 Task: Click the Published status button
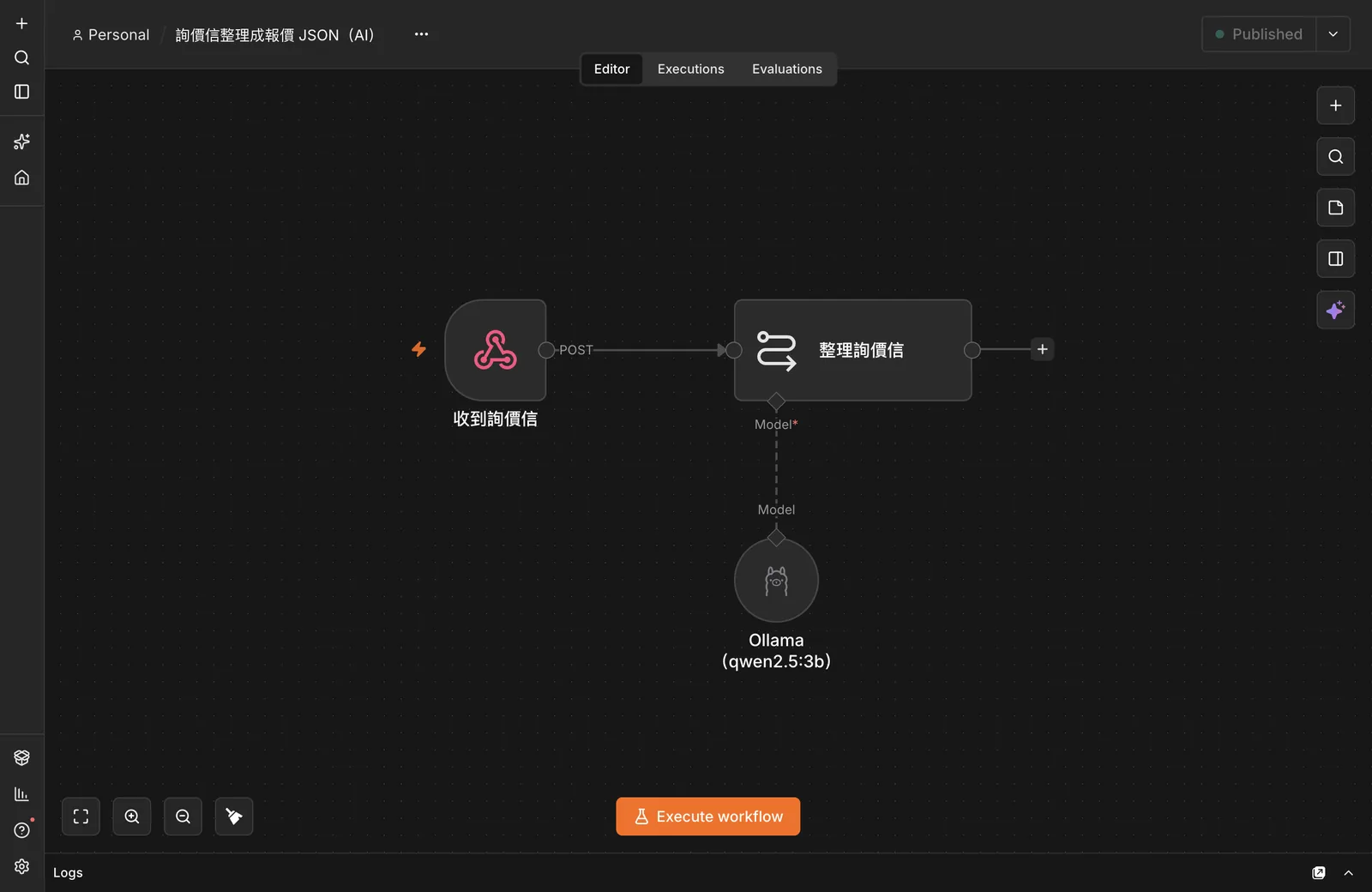(x=1259, y=34)
